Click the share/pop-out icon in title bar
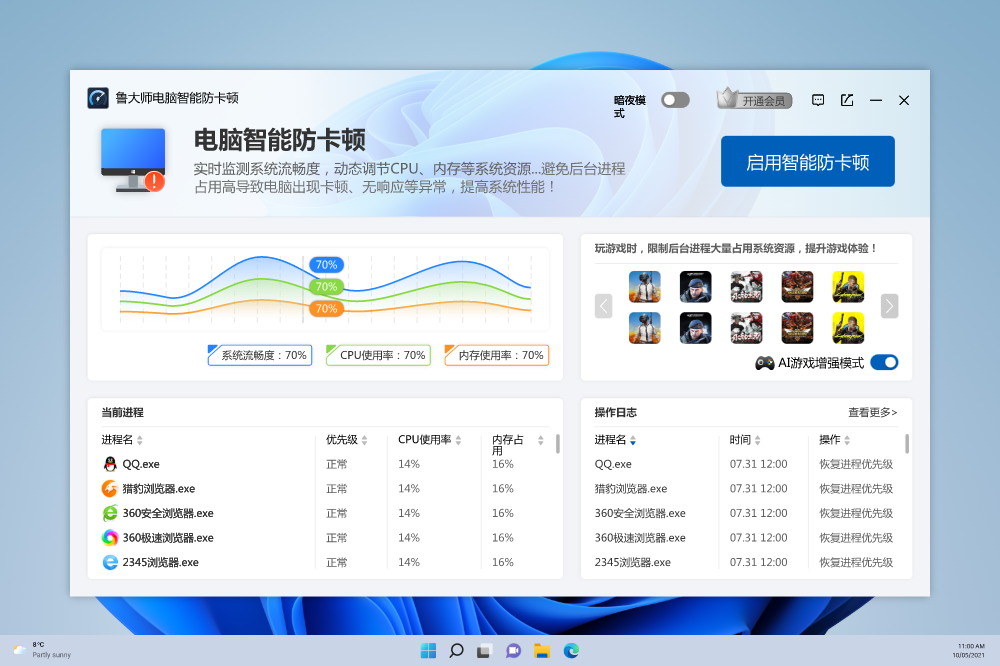The image size is (1000, 666). point(847,100)
